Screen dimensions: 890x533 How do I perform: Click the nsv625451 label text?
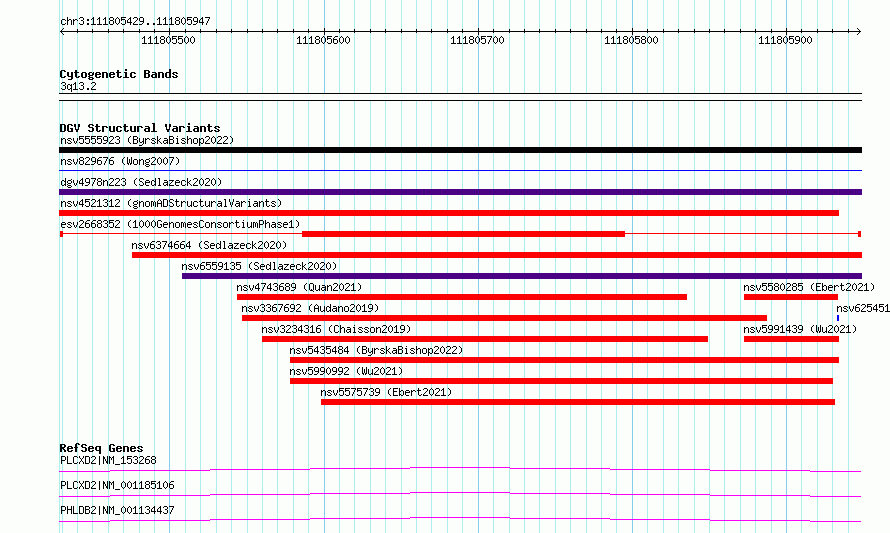point(863,308)
